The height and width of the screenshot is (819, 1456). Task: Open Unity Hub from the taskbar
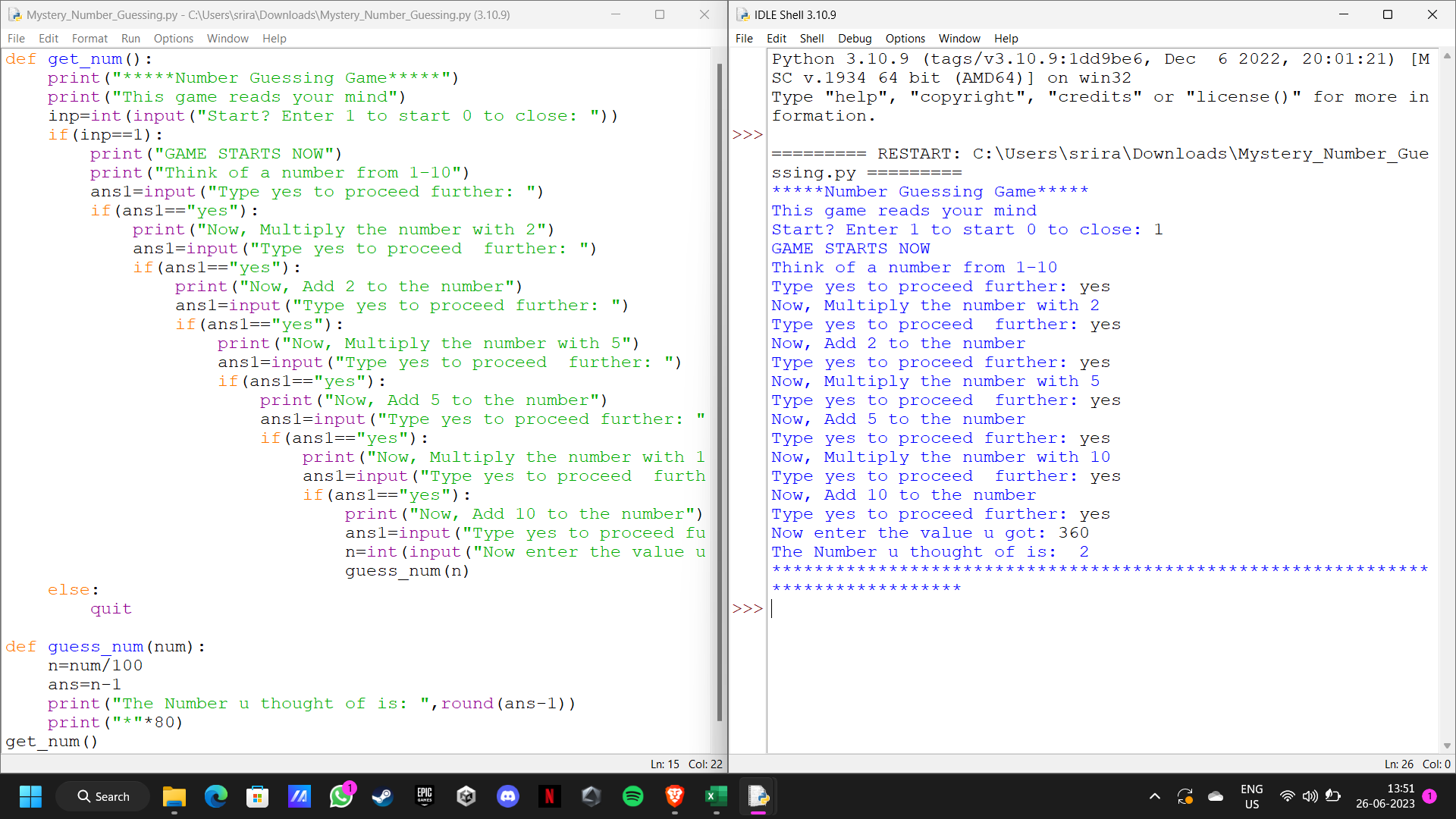pos(591,796)
